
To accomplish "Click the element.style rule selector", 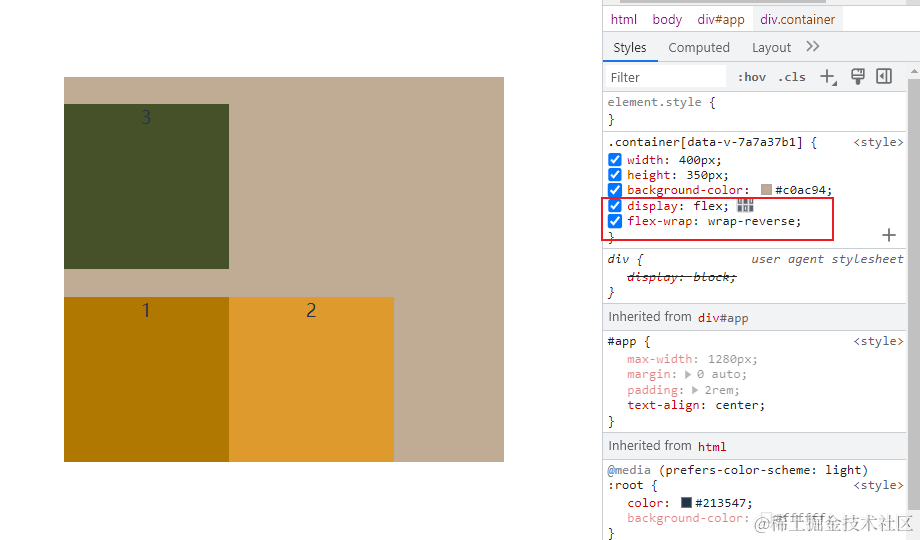I will coord(654,102).
